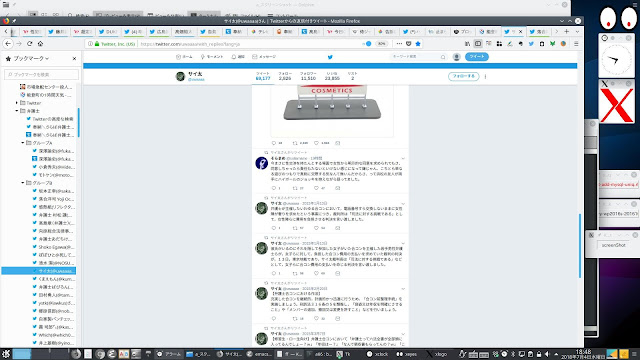This screenshot has height=360, width=640.
Task: Open the highlighted サイ太 bookmark entry
Action: click(x=39, y=271)
